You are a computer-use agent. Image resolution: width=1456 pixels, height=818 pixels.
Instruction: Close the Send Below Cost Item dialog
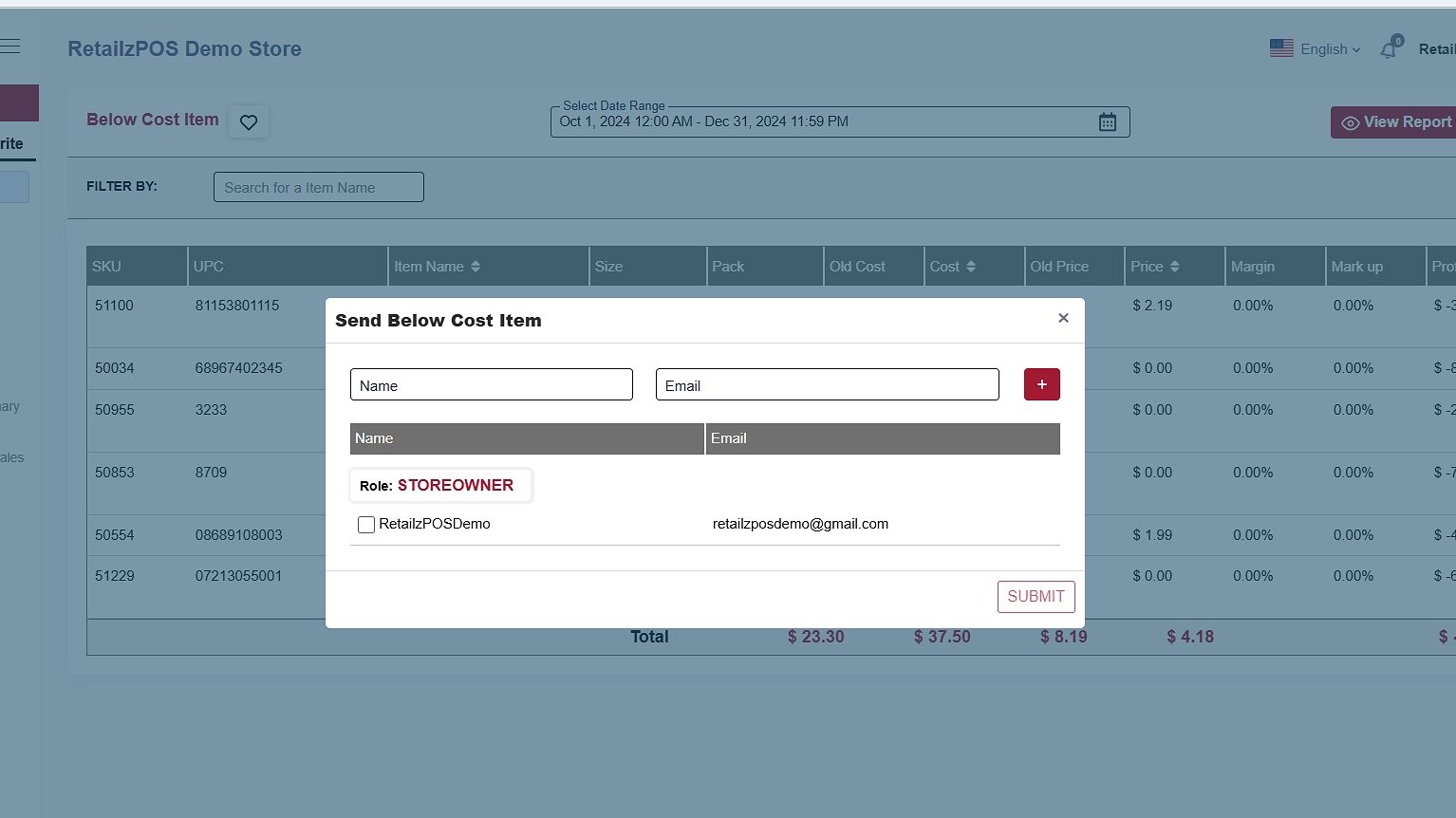click(x=1063, y=318)
